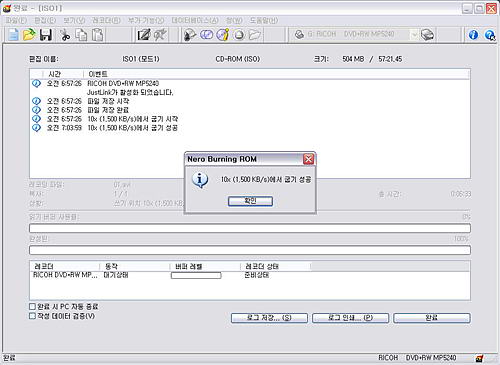Click the Copy documents toolbar icon
The width and height of the screenshot is (500, 365).
tap(81, 35)
